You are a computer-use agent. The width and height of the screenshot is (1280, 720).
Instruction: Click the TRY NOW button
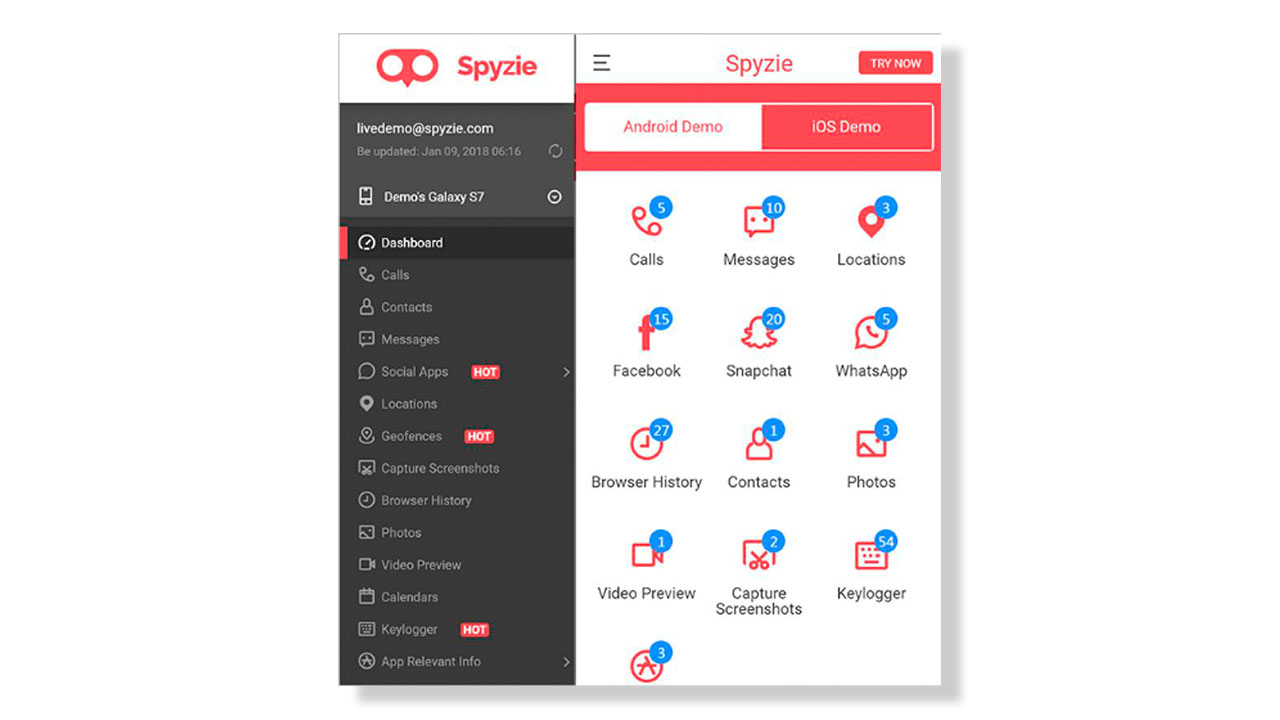coord(896,63)
